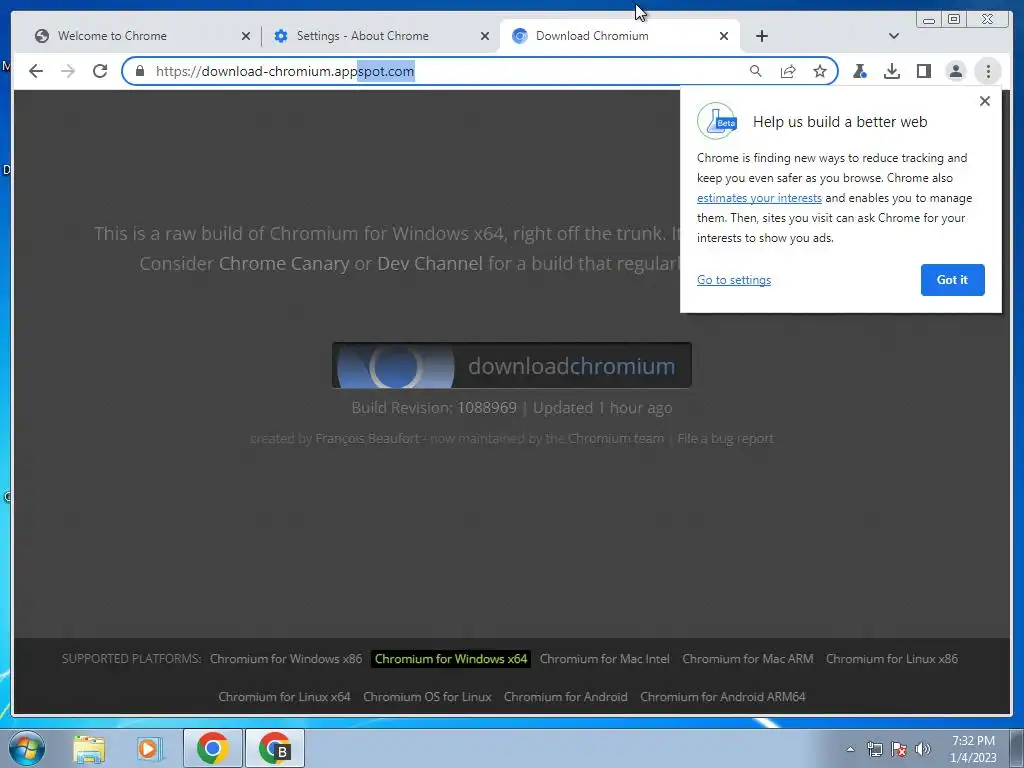
Task: Open Chrome Labs experiments flask icon
Action: [x=860, y=71]
